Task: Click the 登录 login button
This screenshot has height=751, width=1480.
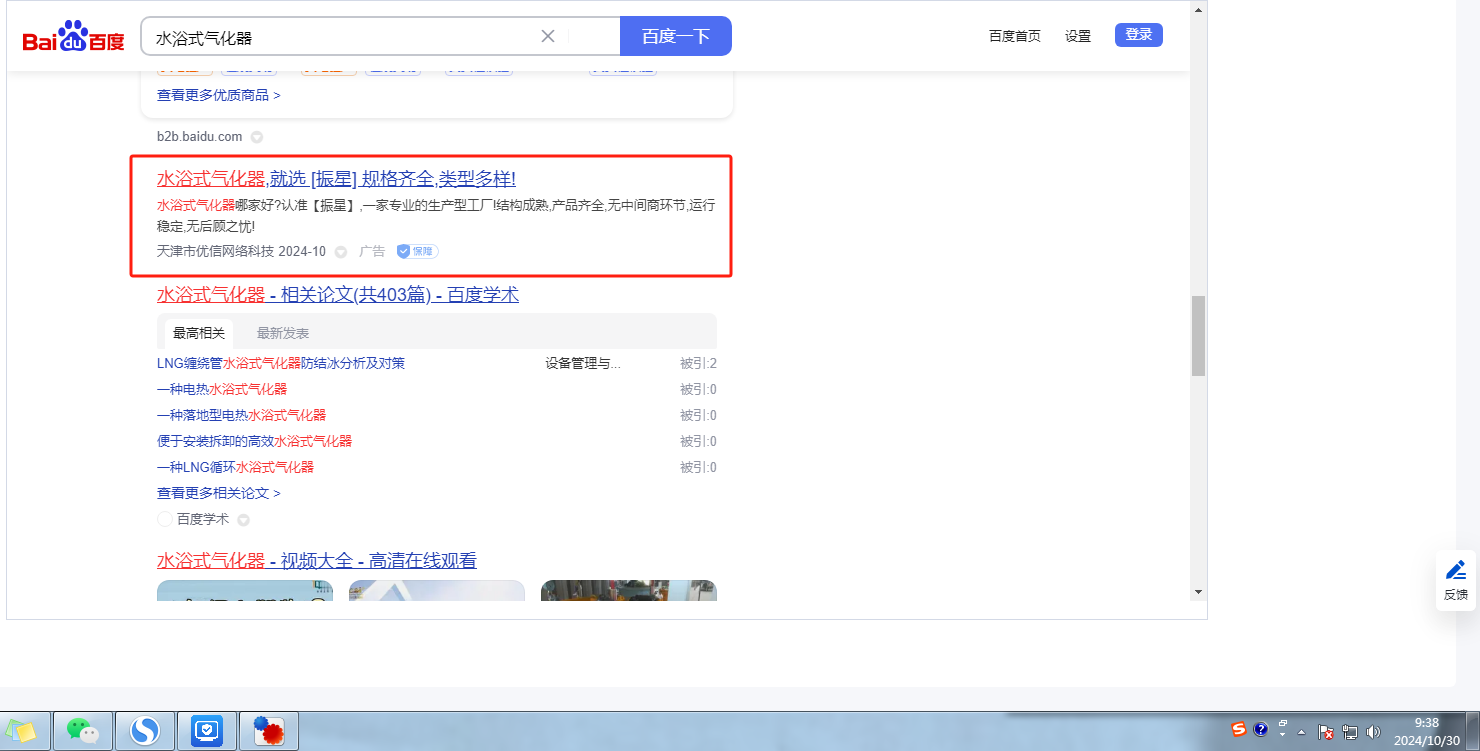Action: pos(1139,35)
